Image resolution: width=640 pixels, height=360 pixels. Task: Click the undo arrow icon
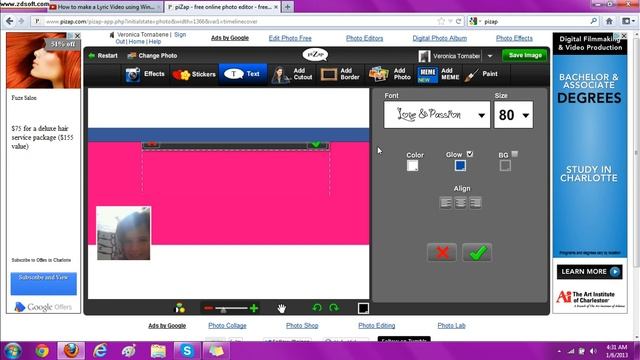point(317,308)
